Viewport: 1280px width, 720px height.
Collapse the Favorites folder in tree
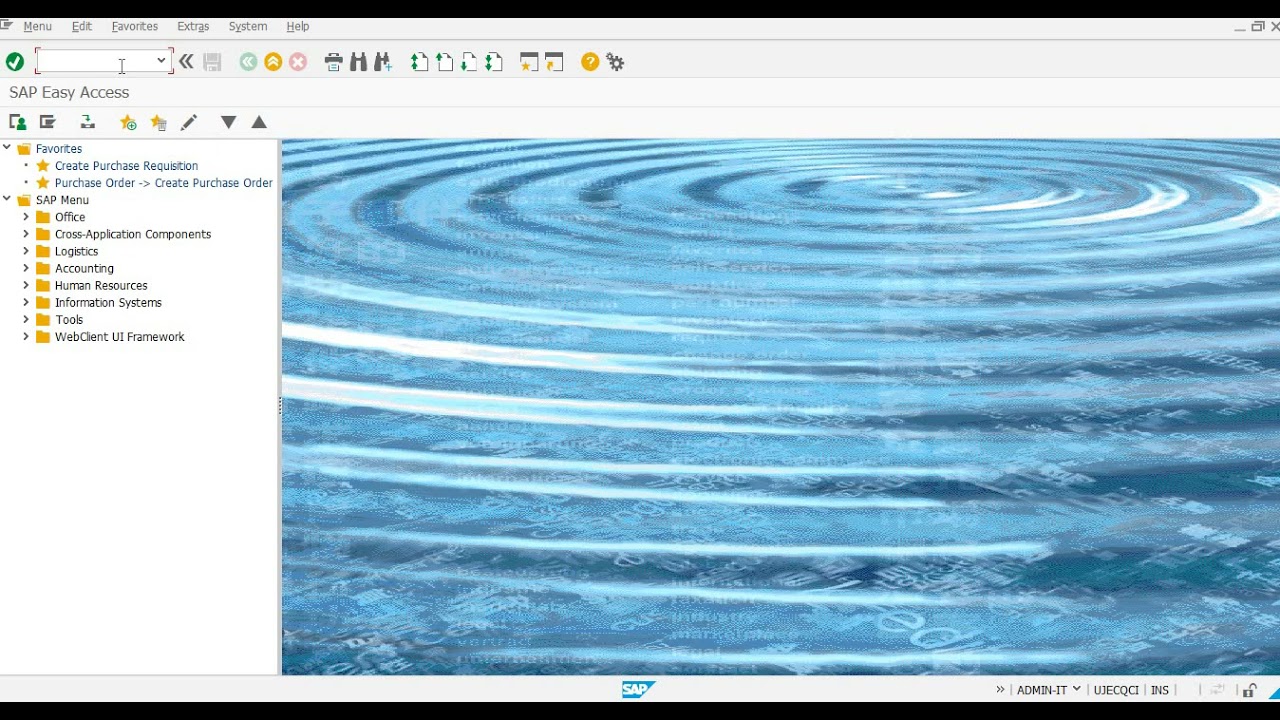[x=7, y=148]
